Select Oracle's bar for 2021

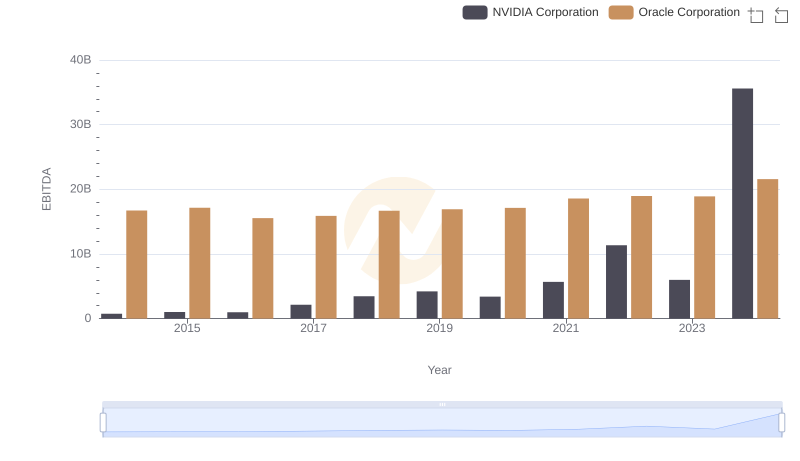point(578,259)
